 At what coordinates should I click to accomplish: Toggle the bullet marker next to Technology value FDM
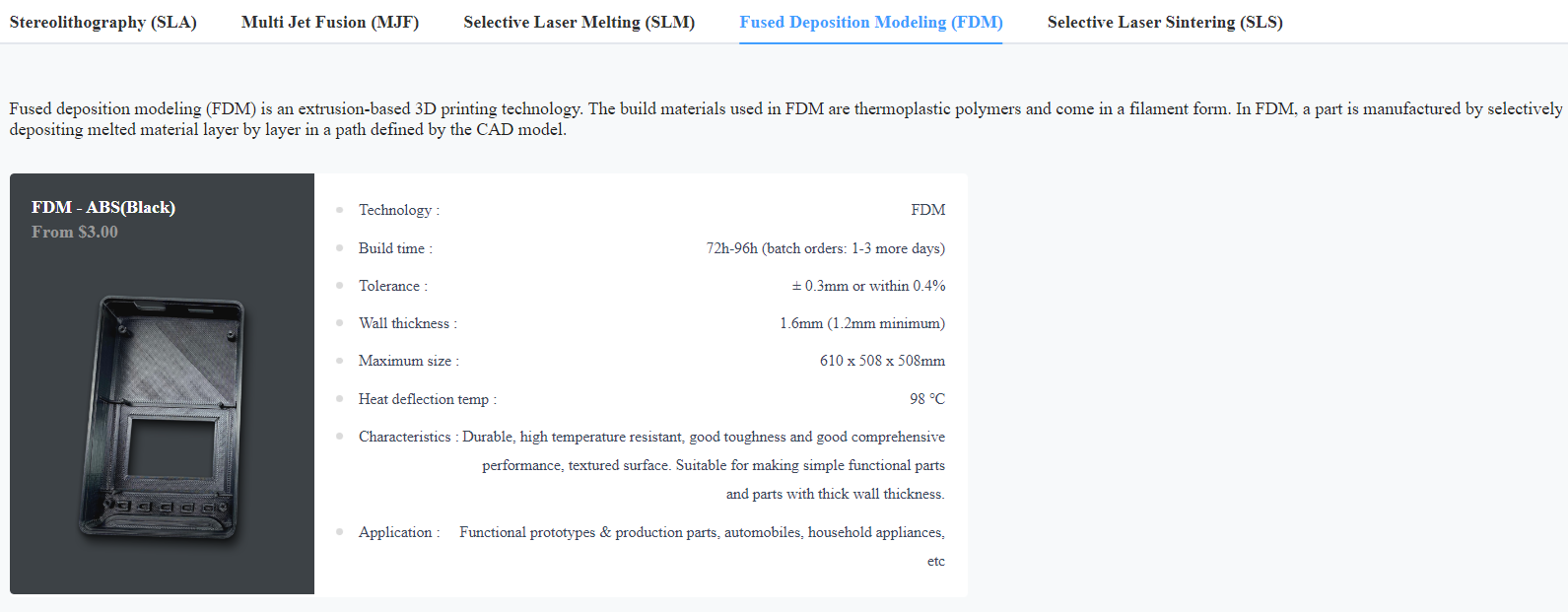[x=340, y=209]
